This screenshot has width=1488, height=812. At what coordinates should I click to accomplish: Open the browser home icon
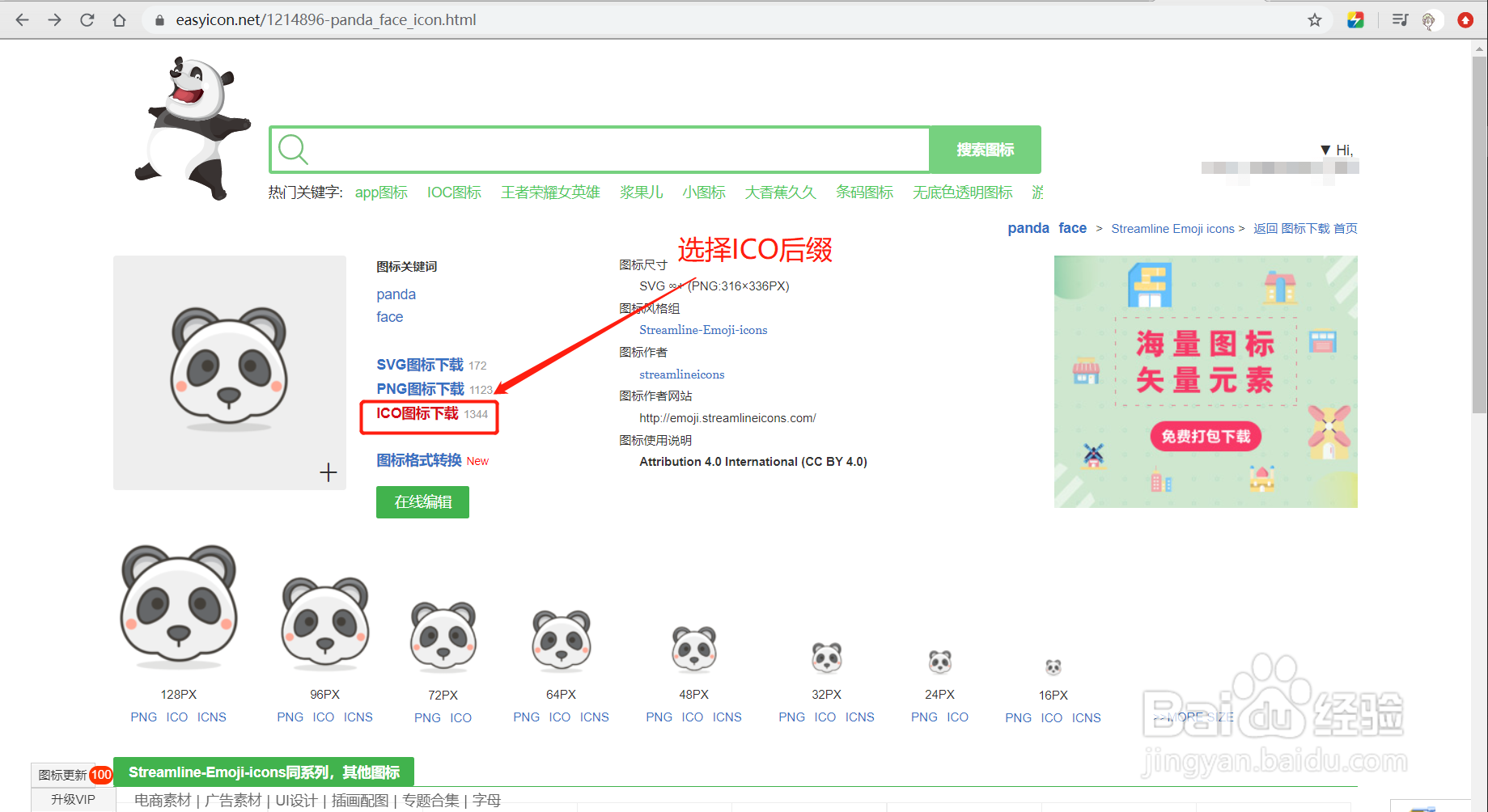pos(119,19)
